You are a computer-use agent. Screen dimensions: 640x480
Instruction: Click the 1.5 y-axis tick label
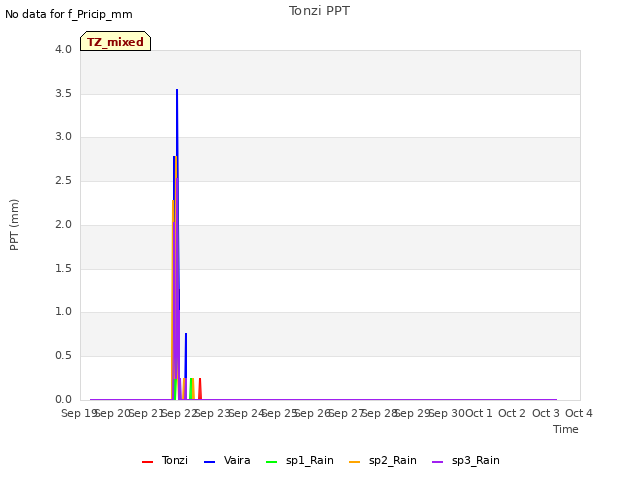(x=63, y=268)
